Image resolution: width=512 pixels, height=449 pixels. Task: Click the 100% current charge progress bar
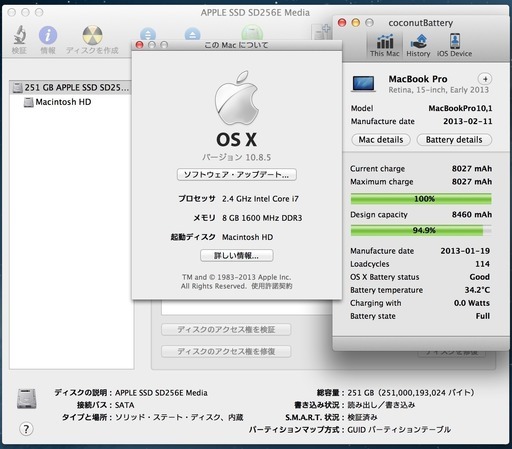click(x=421, y=199)
